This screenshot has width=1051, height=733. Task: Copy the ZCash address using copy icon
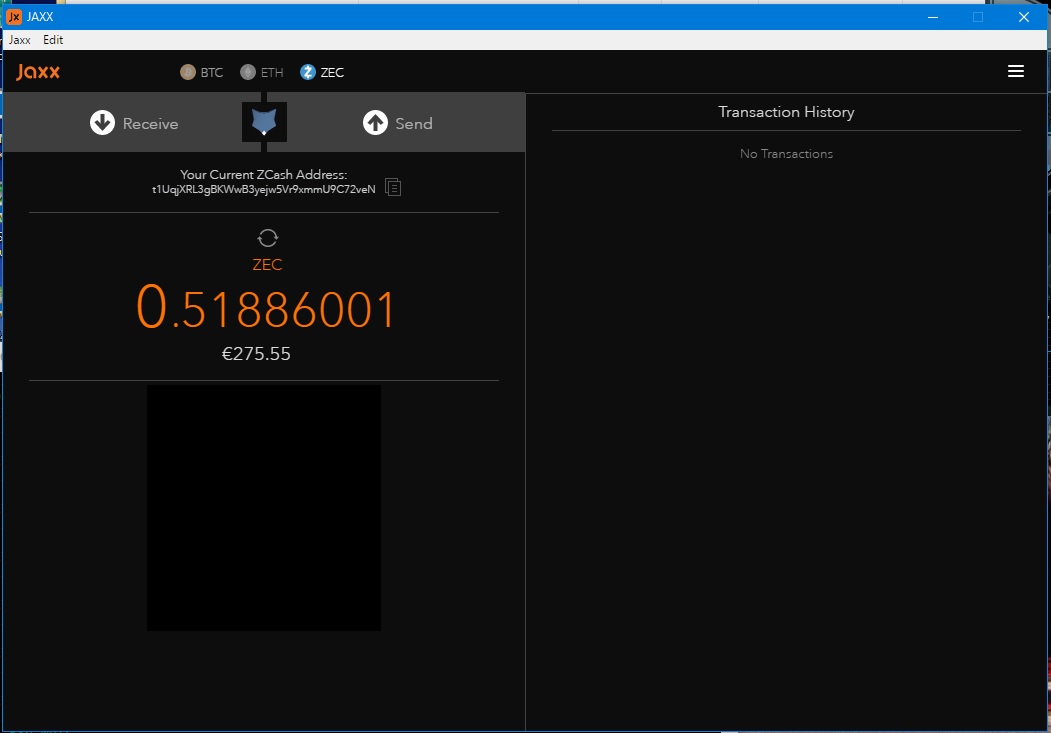point(393,188)
